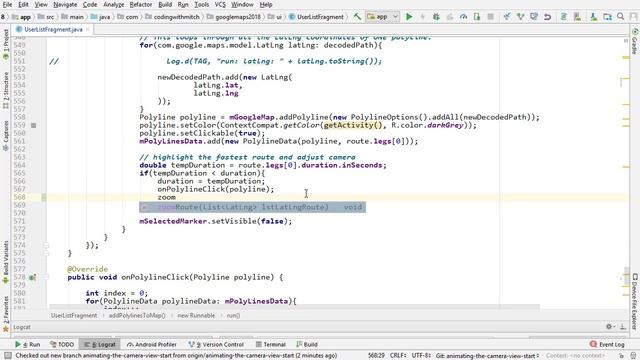Click addPolylinesToMap() in editor breadcrumb
Viewport: 640px width, 360px height.
137,316
